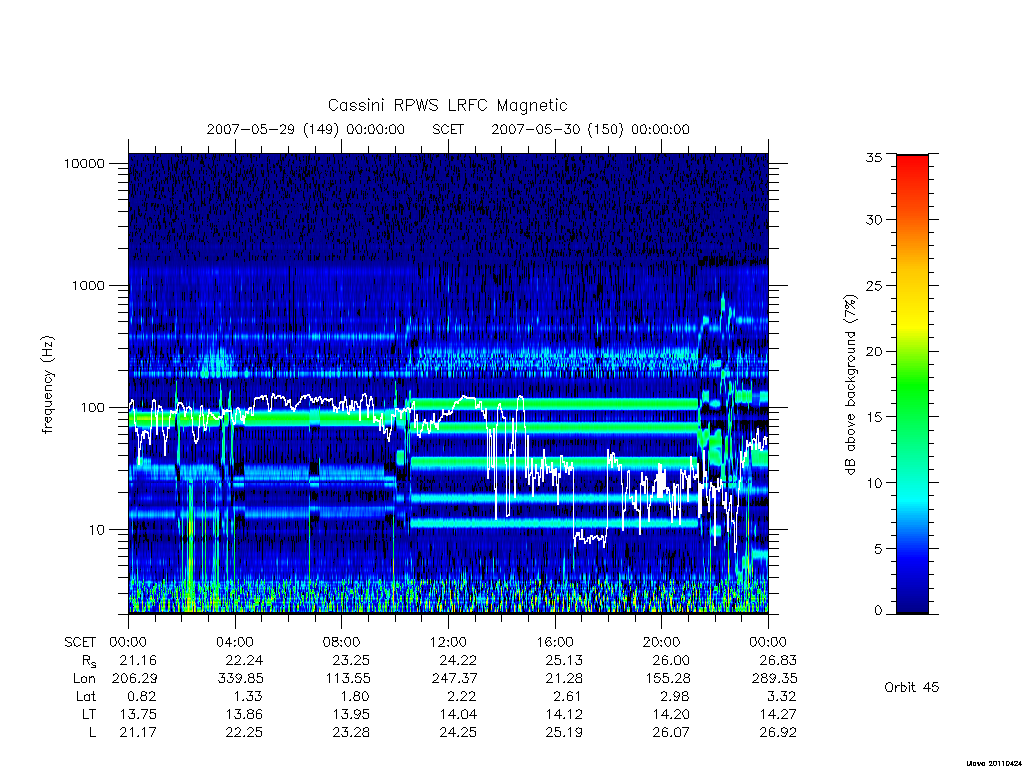
Task: Click the 16:00 time axis label
Action: pos(554,643)
